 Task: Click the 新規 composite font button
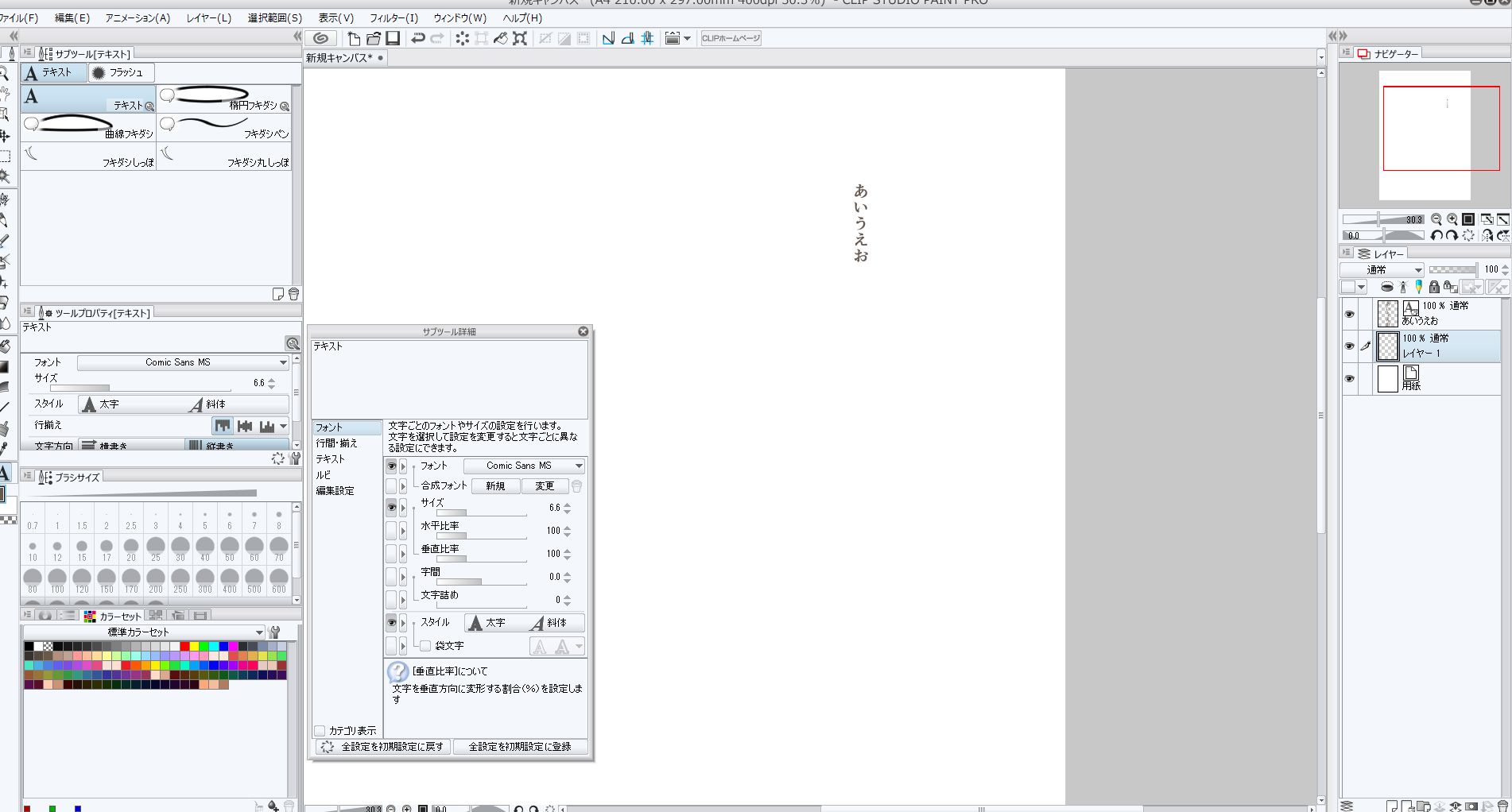495,486
